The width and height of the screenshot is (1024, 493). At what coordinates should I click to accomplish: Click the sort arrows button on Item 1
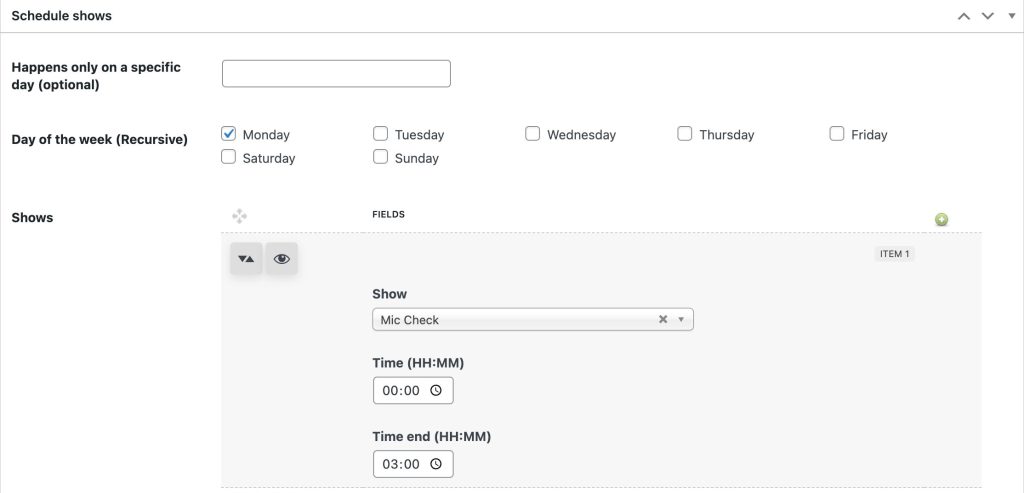coord(246,258)
